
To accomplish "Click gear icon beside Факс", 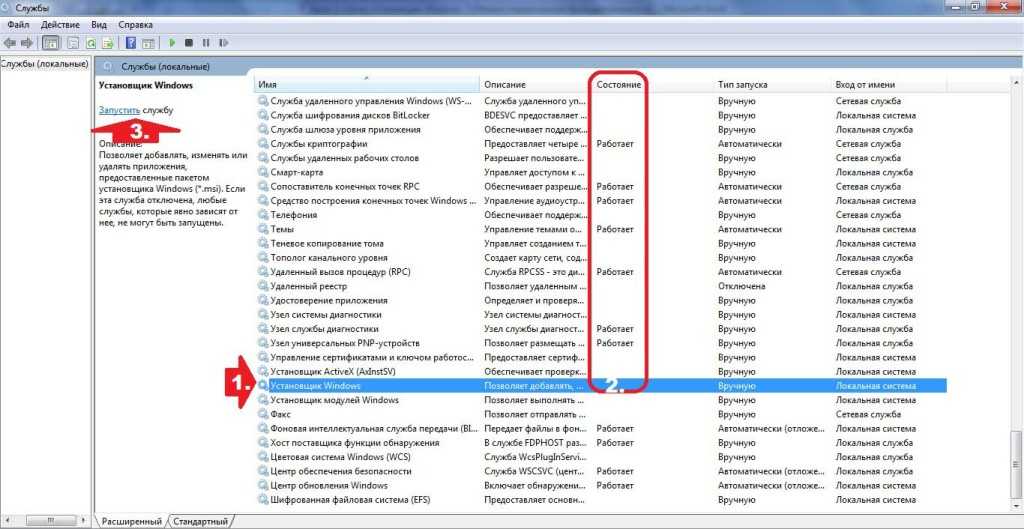I will click(263, 414).
